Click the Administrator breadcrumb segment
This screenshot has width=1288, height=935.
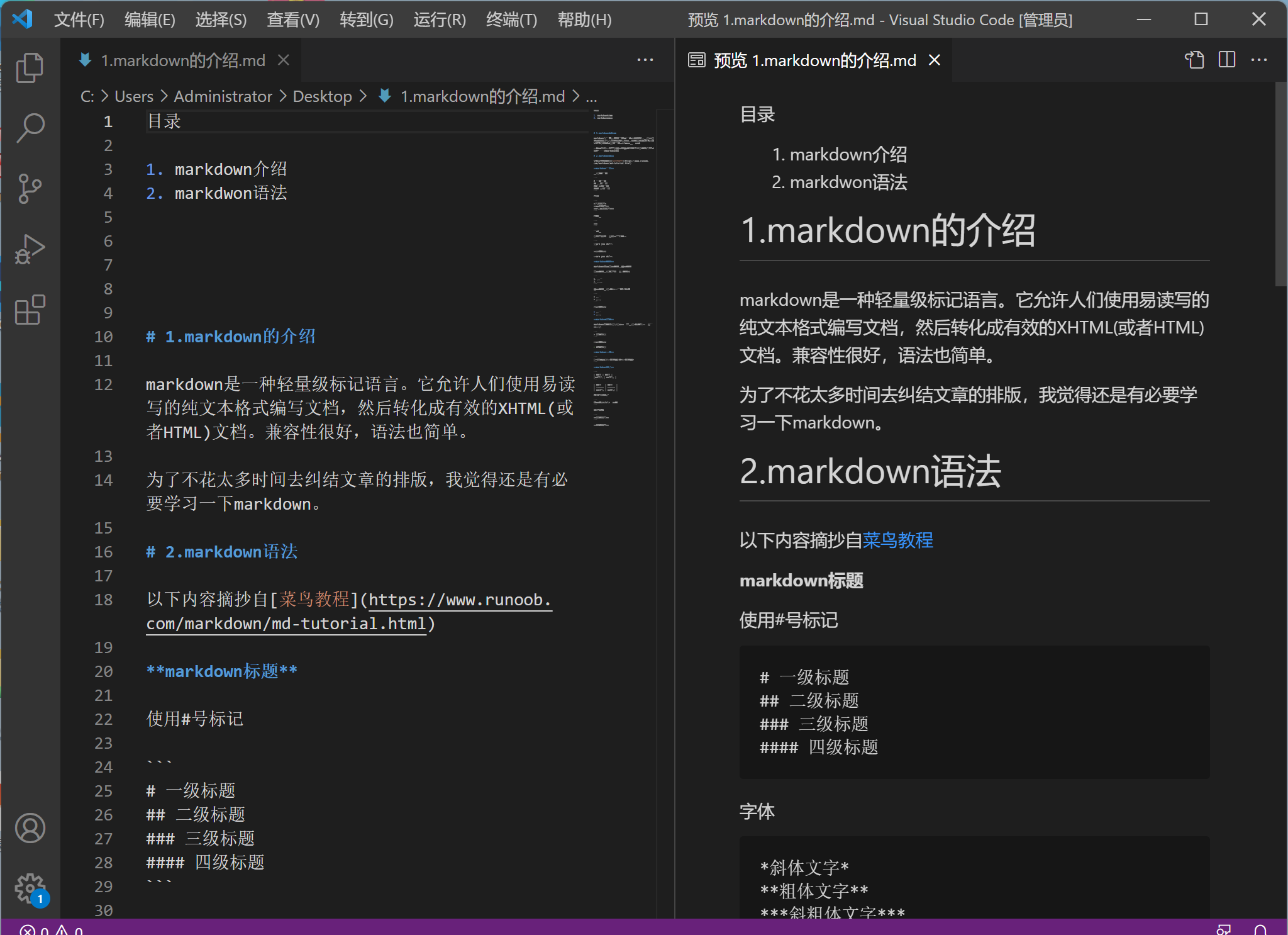pyautogui.click(x=223, y=96)
